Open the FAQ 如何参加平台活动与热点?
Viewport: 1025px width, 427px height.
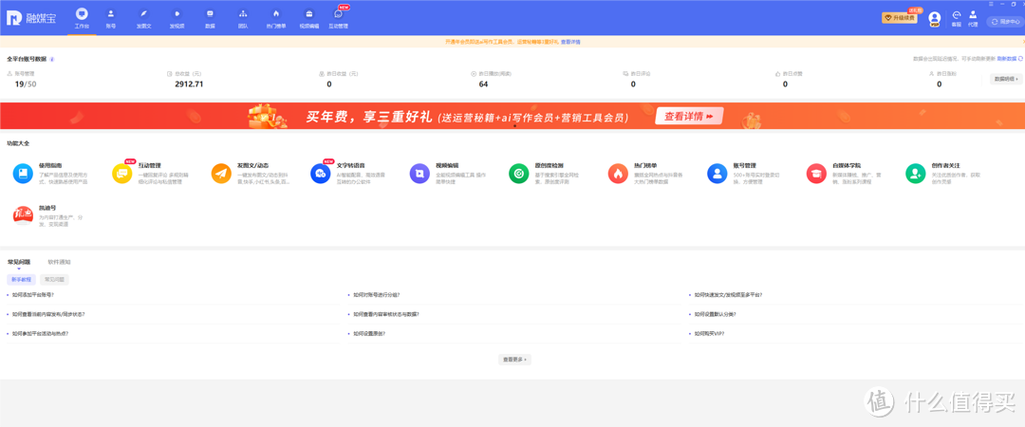tap(40, 333)
